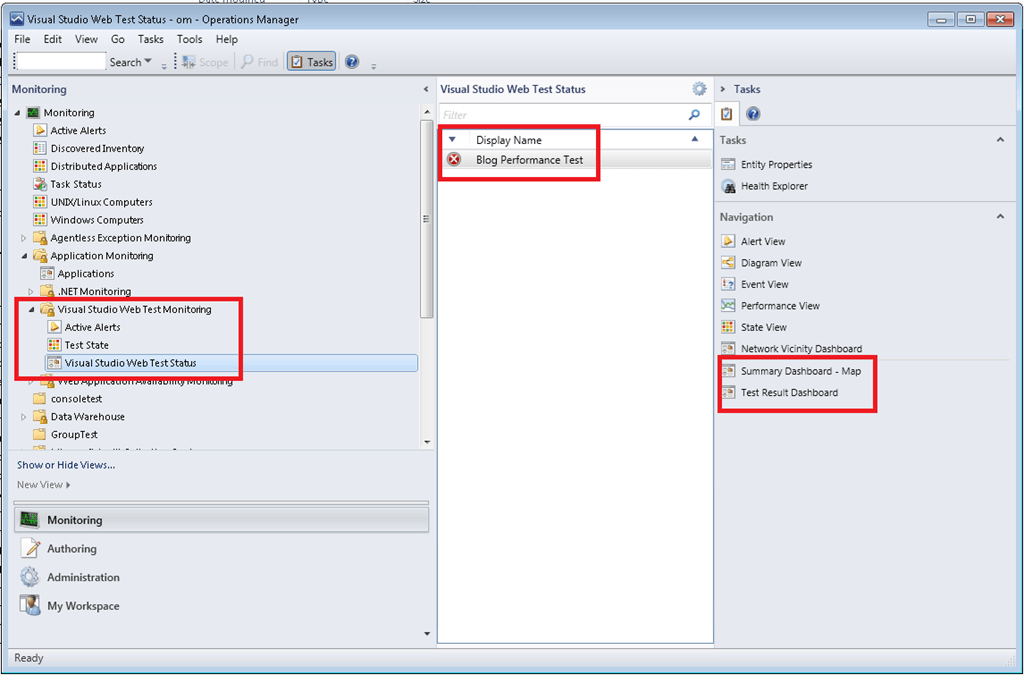This screenshot has width=1024, height=675.
Task: Click the Network Vicinity Dashboard icon
Action: pos(728,349)
